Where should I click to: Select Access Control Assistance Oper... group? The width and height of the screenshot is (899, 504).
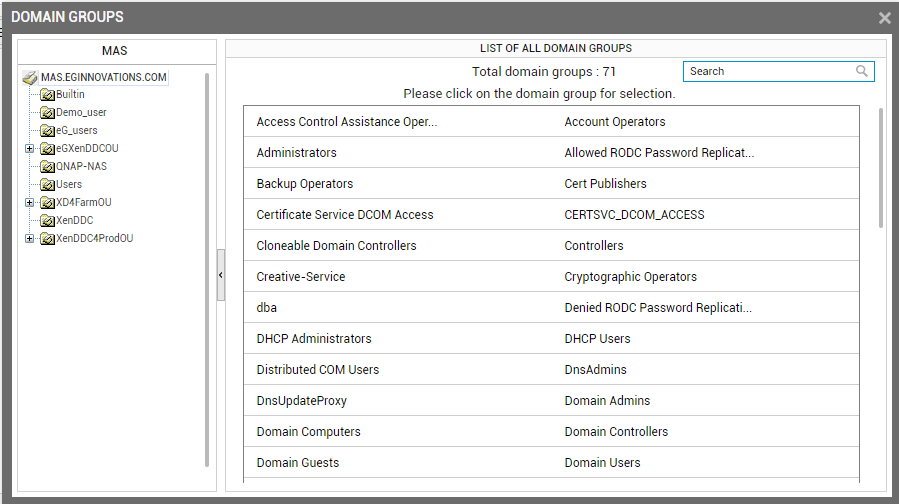click(x=347, y=122)
